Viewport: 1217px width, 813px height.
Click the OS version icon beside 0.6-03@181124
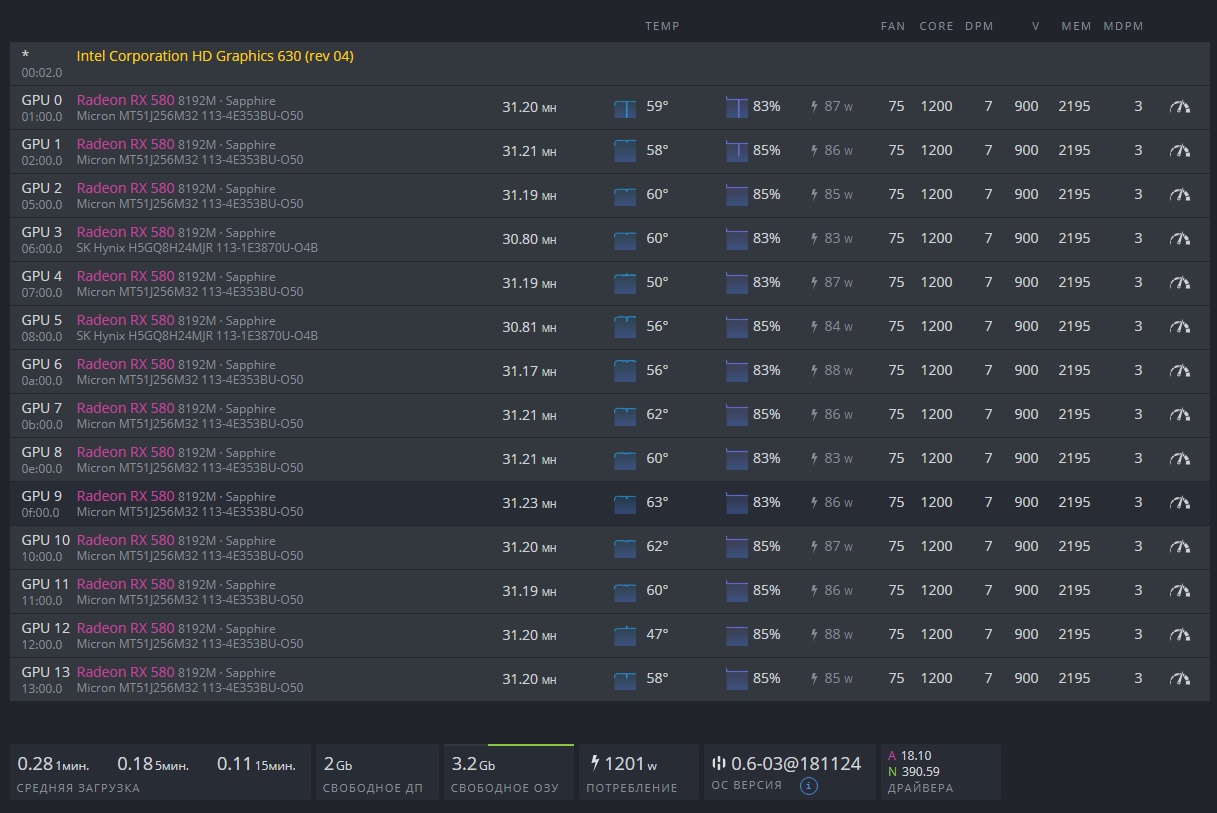[x=719, y=763]
